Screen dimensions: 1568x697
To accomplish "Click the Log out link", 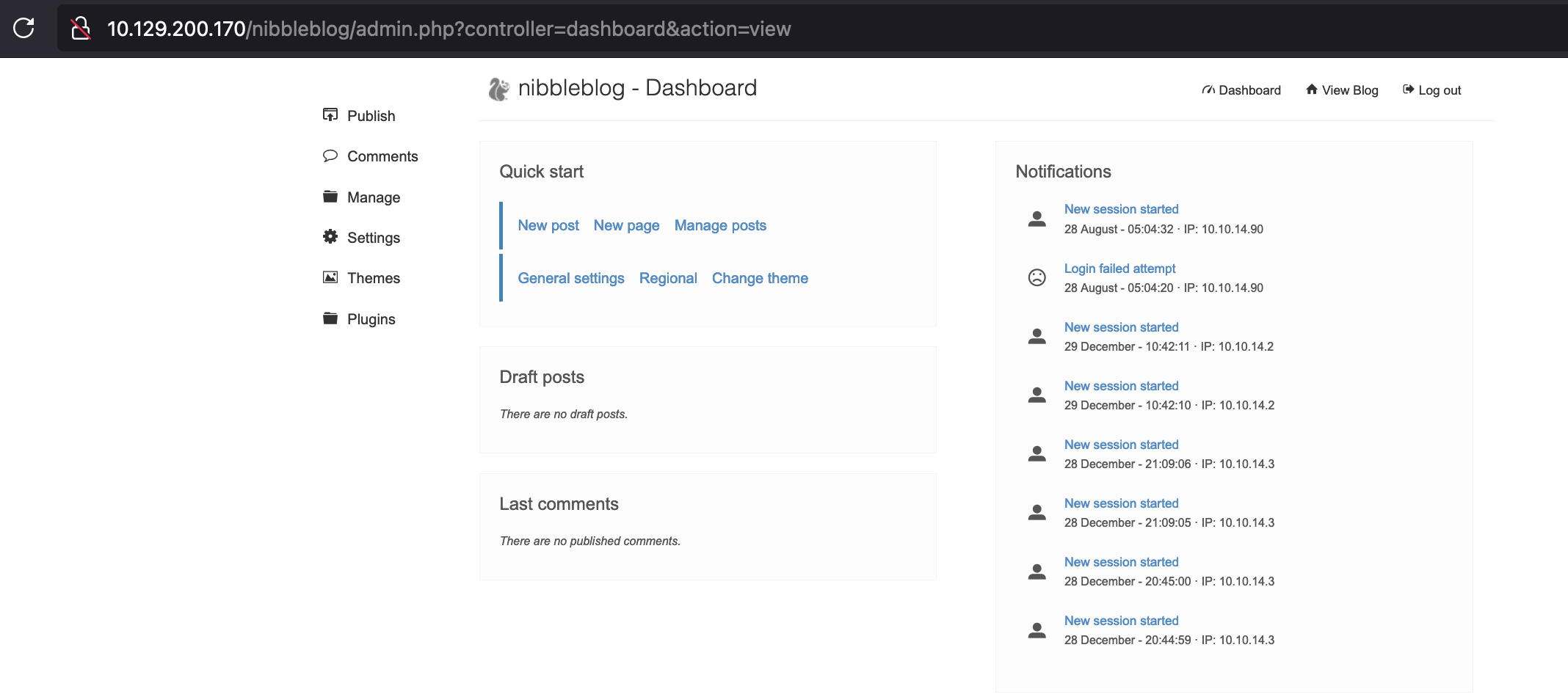I will click(x=1440, y=90).
